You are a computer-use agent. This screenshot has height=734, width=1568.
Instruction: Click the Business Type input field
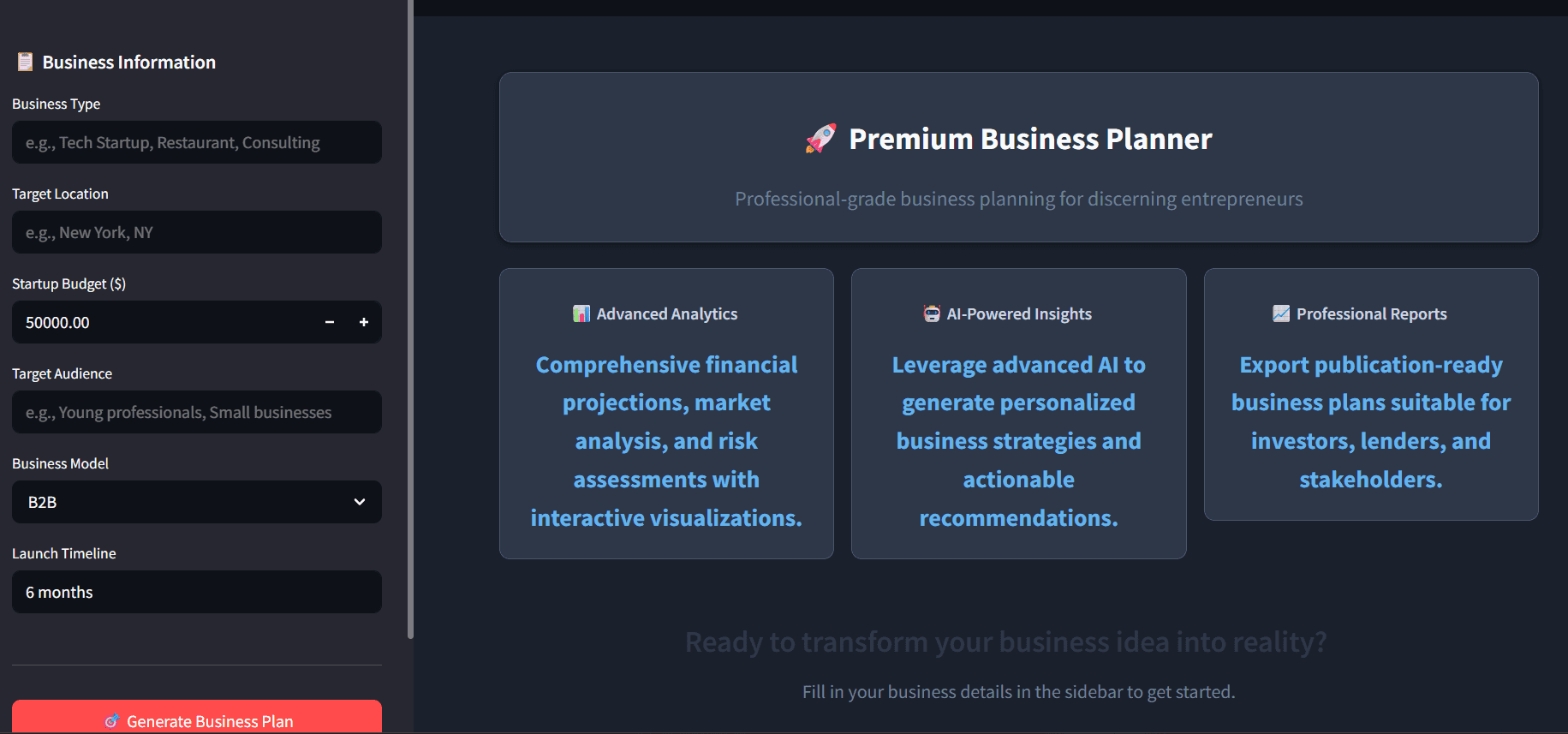pos(196,142)
